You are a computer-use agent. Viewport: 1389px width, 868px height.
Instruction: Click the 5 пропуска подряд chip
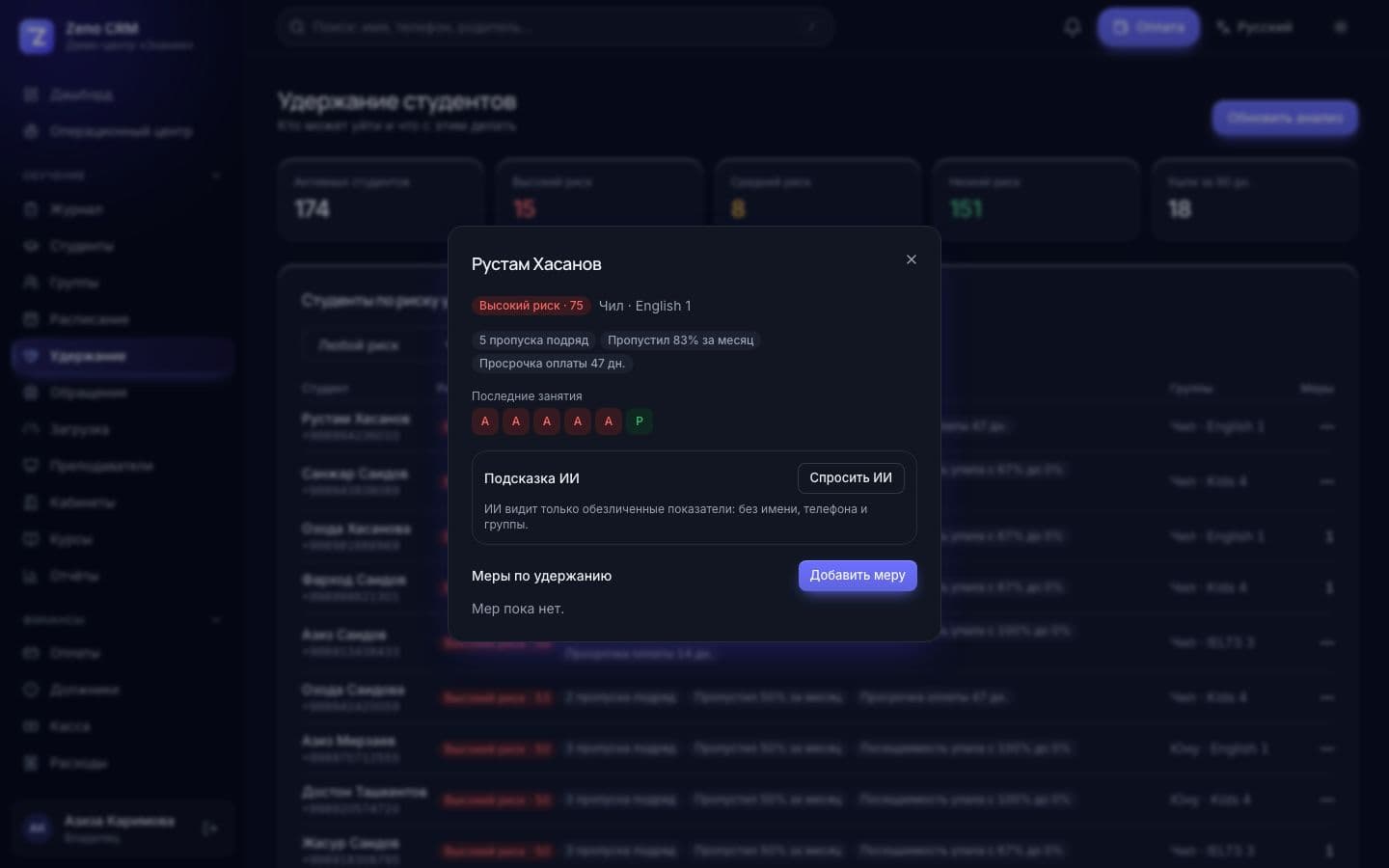(533, 340)
